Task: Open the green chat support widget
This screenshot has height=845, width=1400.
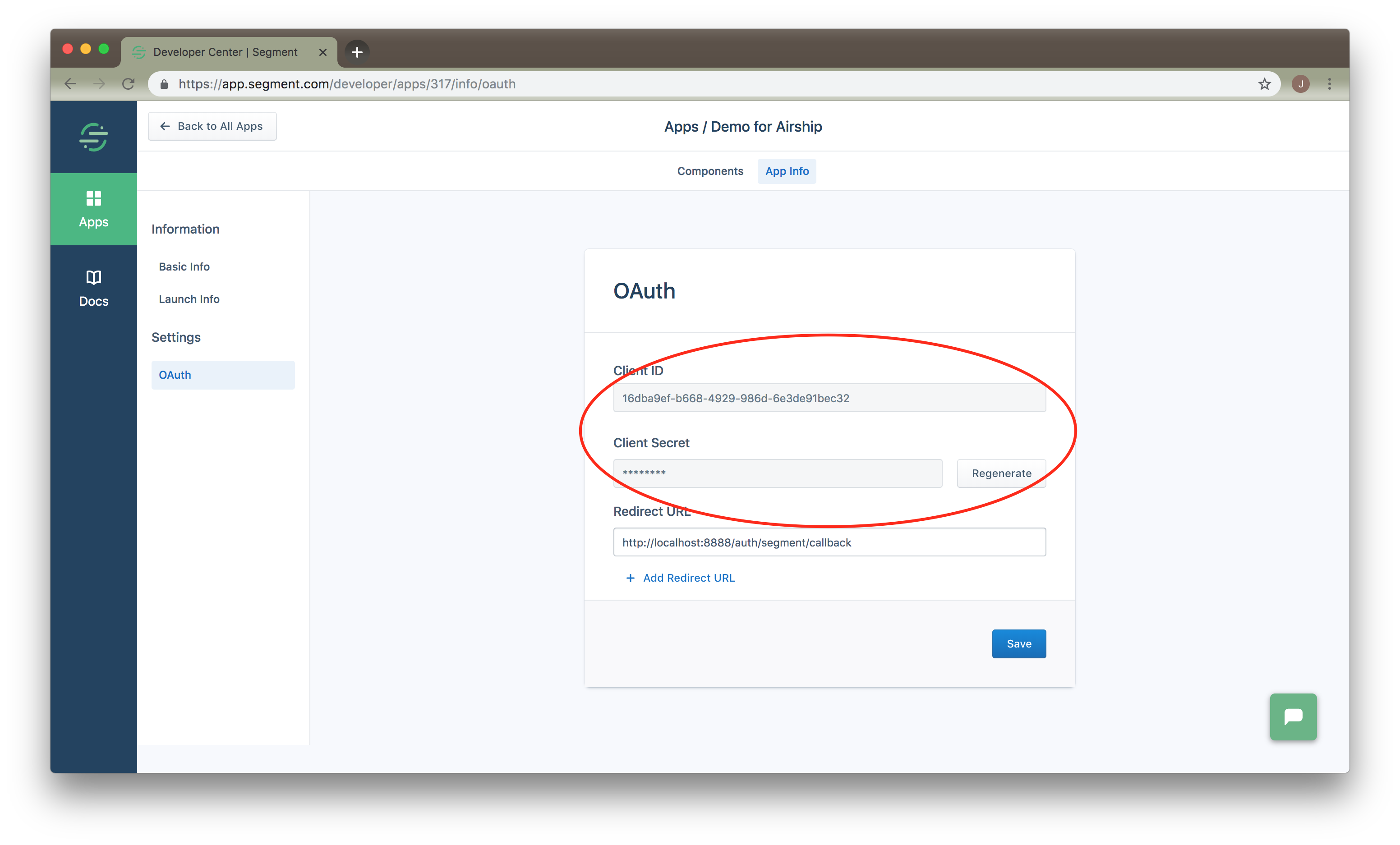Action: [x=1293, y=716]
